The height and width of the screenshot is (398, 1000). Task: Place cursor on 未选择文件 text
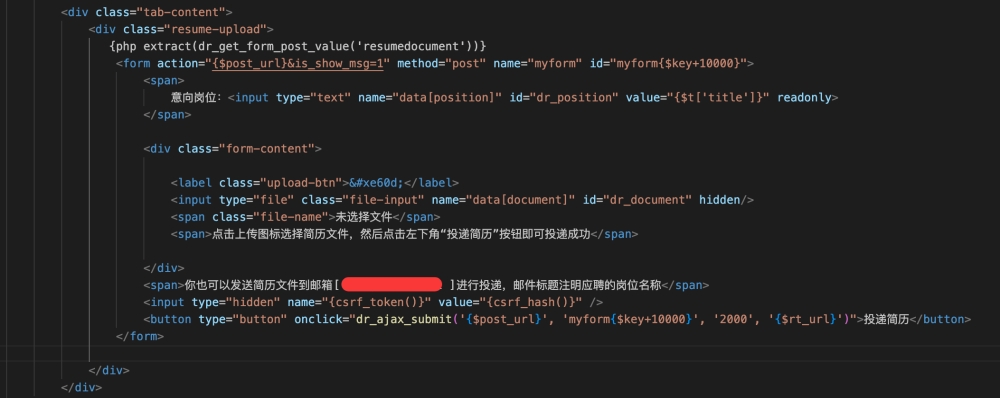(x=364, y=217)
